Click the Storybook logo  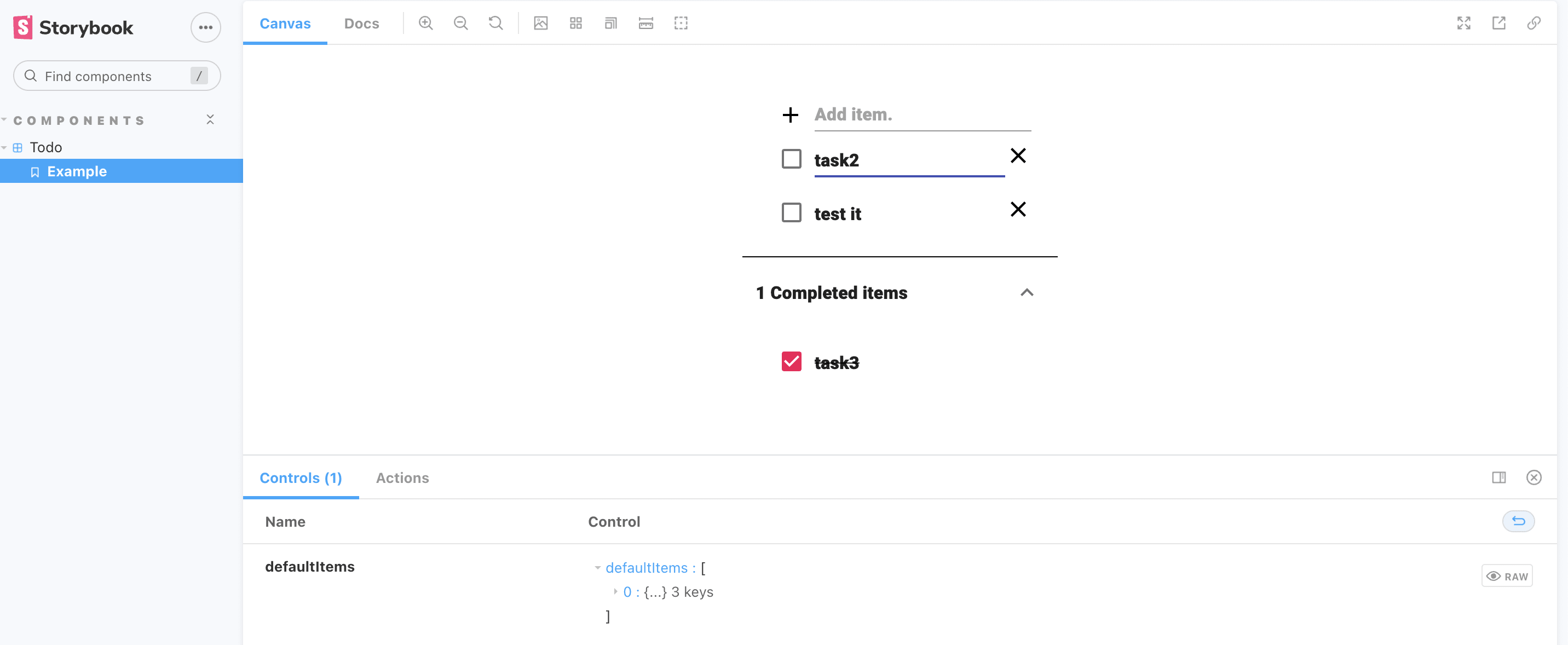point(73,27)
